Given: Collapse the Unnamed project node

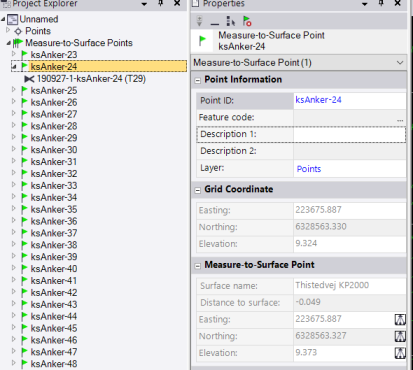Looking at the screenshot, I should [3, 19].
